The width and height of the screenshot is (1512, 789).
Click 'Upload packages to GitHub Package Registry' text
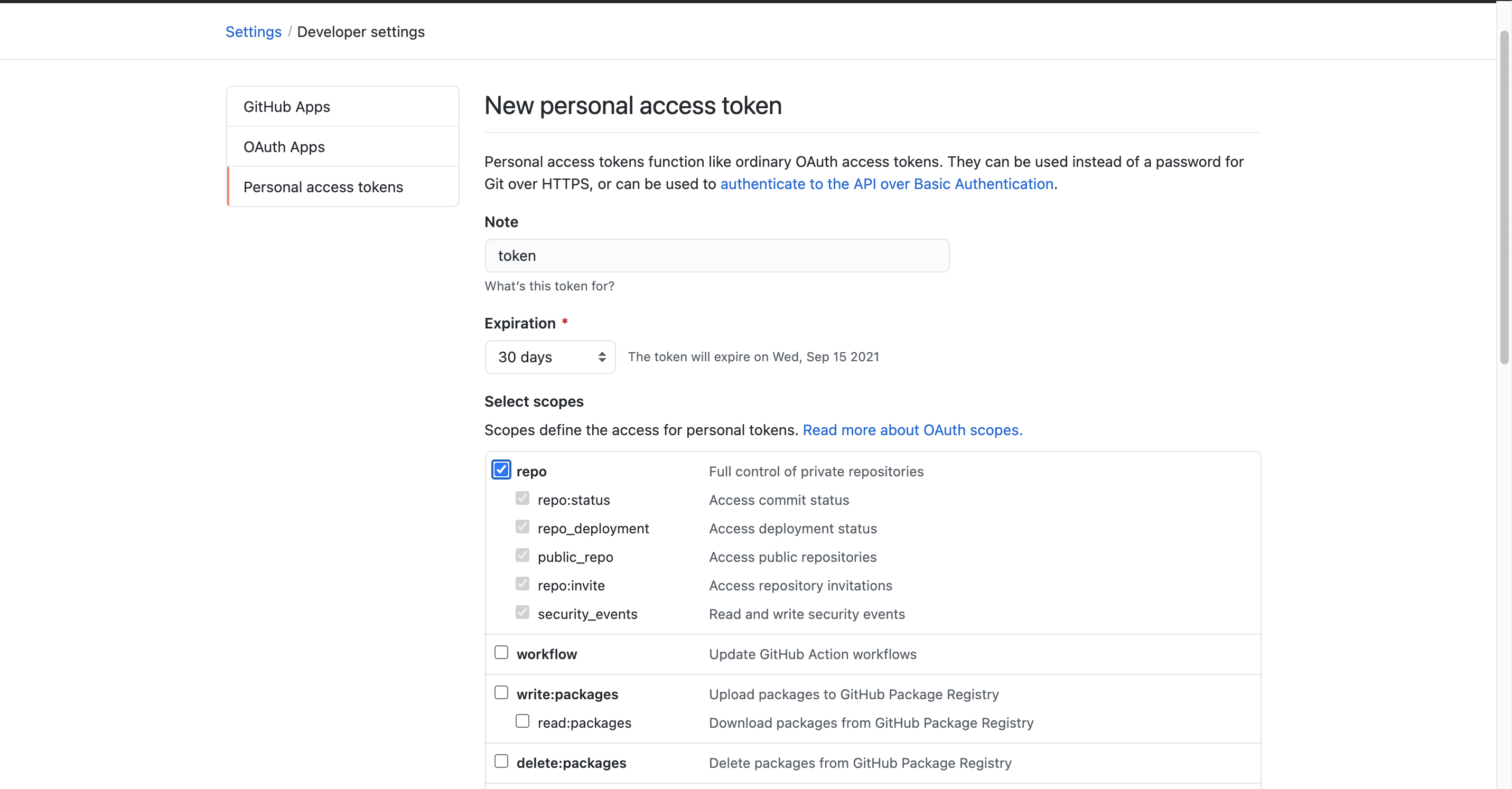point(853,694)
